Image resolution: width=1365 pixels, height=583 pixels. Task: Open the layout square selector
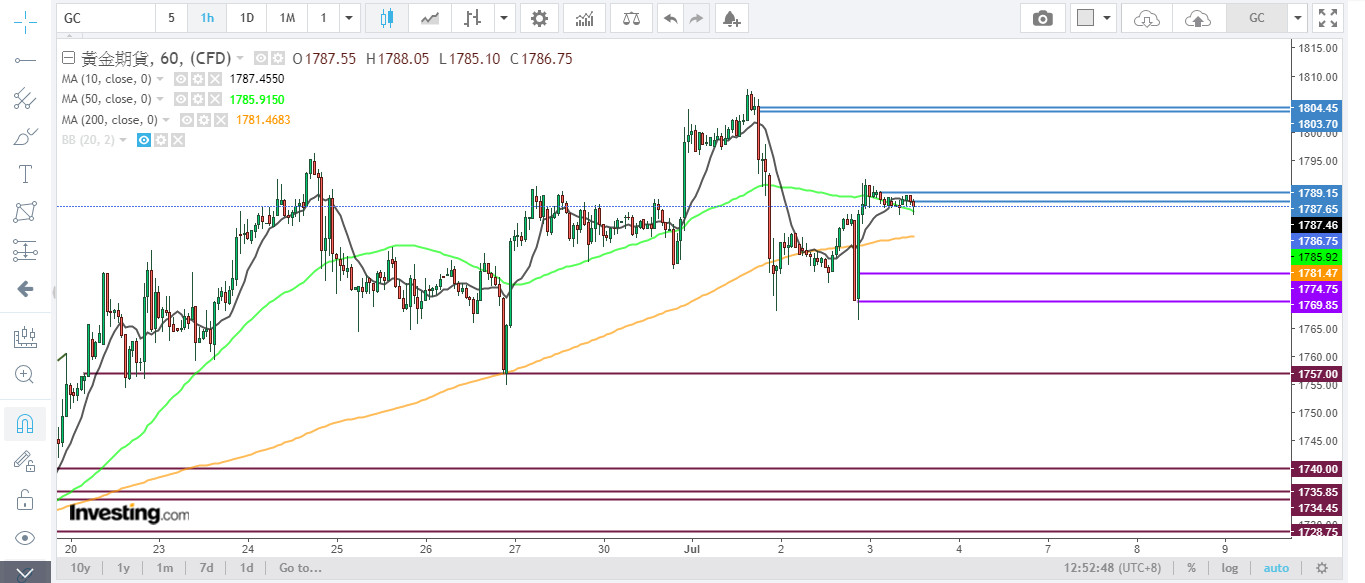pos(1085,18)
